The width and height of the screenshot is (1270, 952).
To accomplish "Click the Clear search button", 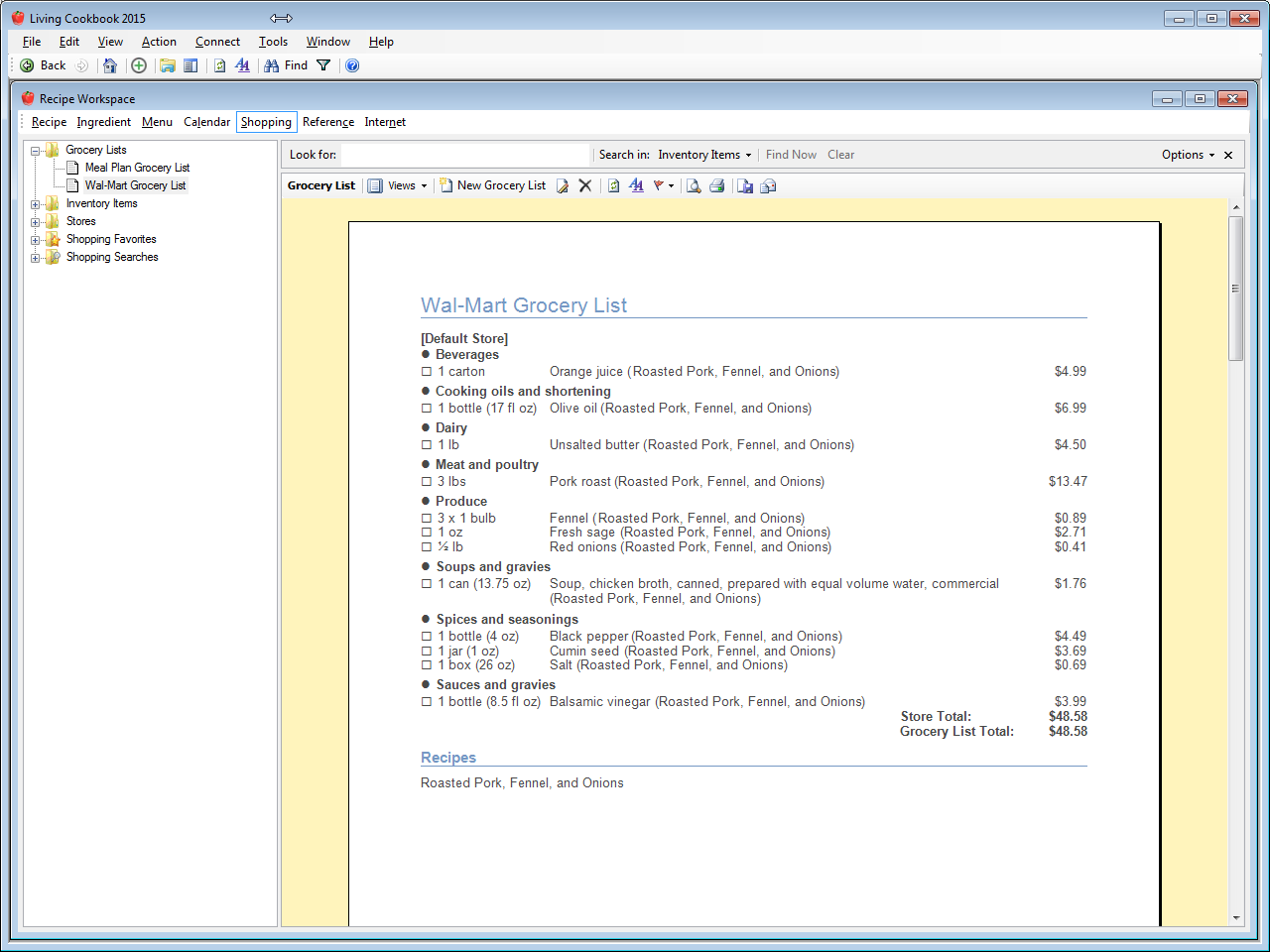I will pyautogui.click(x=840, y=155).
